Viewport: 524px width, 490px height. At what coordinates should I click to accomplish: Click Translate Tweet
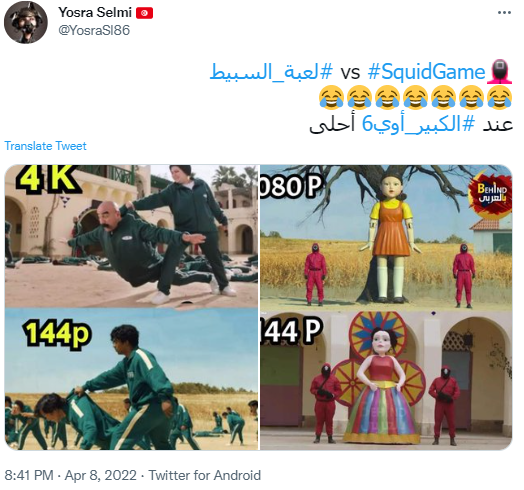click(x=45, y=146)
